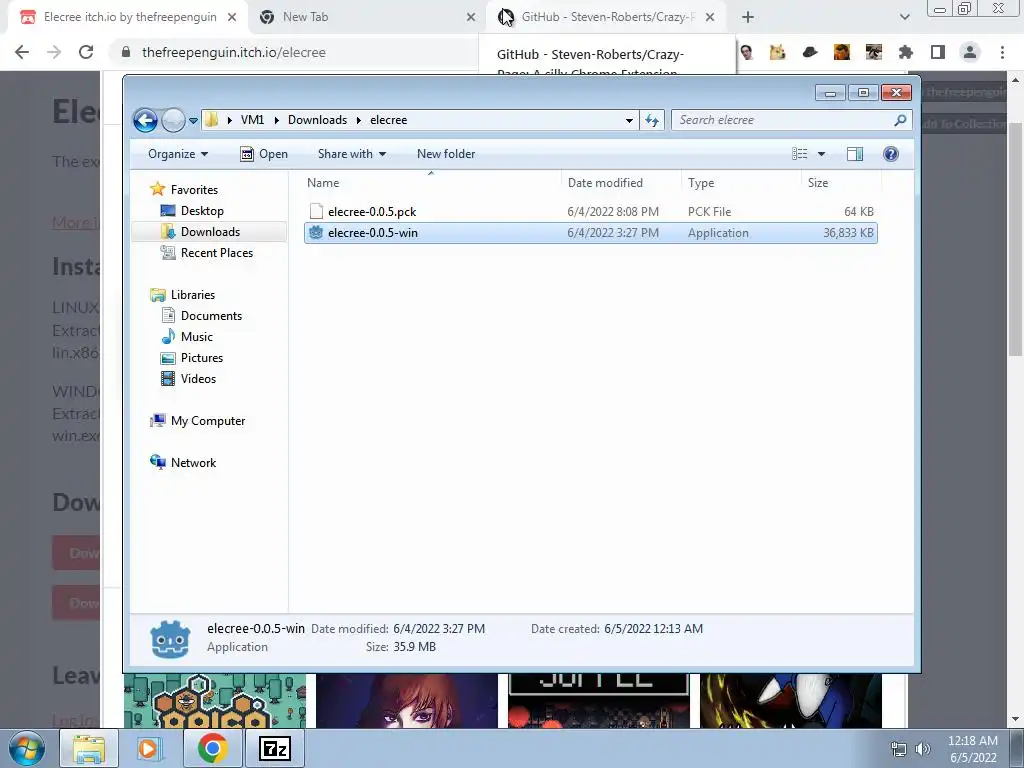
Task: Open the Chrome extensions puzzle icon
Action: 906,52
